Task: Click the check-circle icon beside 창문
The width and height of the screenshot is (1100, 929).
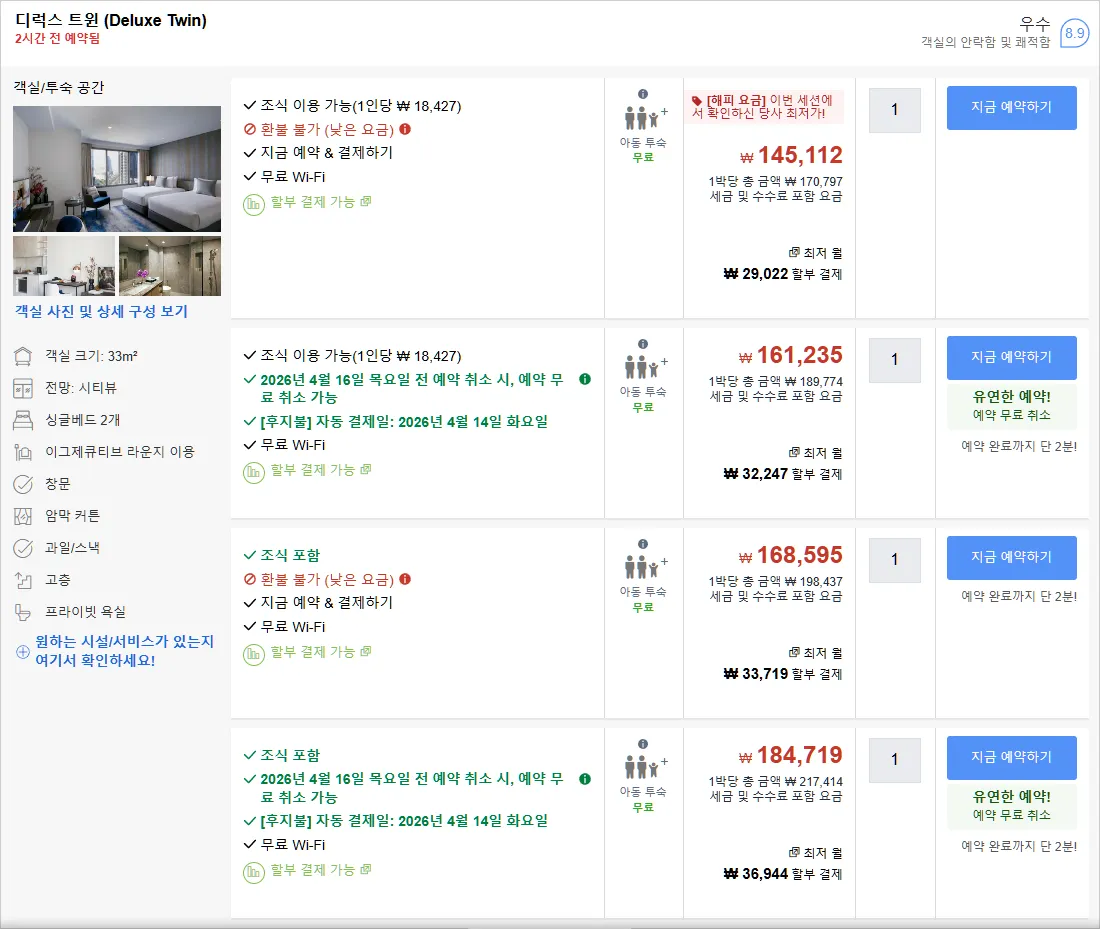Action: tap(23, 484)
